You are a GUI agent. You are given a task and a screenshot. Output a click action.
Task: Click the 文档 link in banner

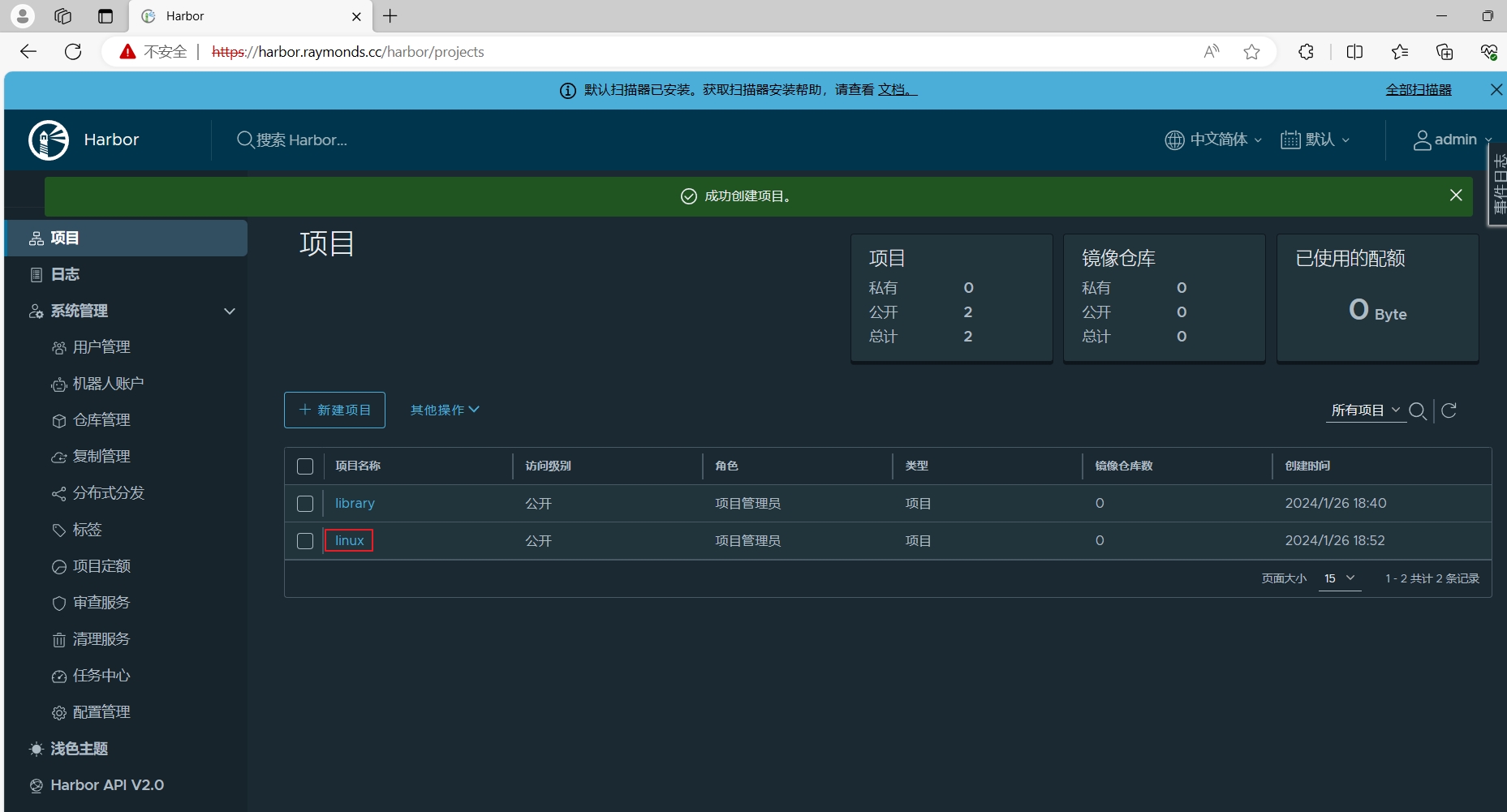897,90
